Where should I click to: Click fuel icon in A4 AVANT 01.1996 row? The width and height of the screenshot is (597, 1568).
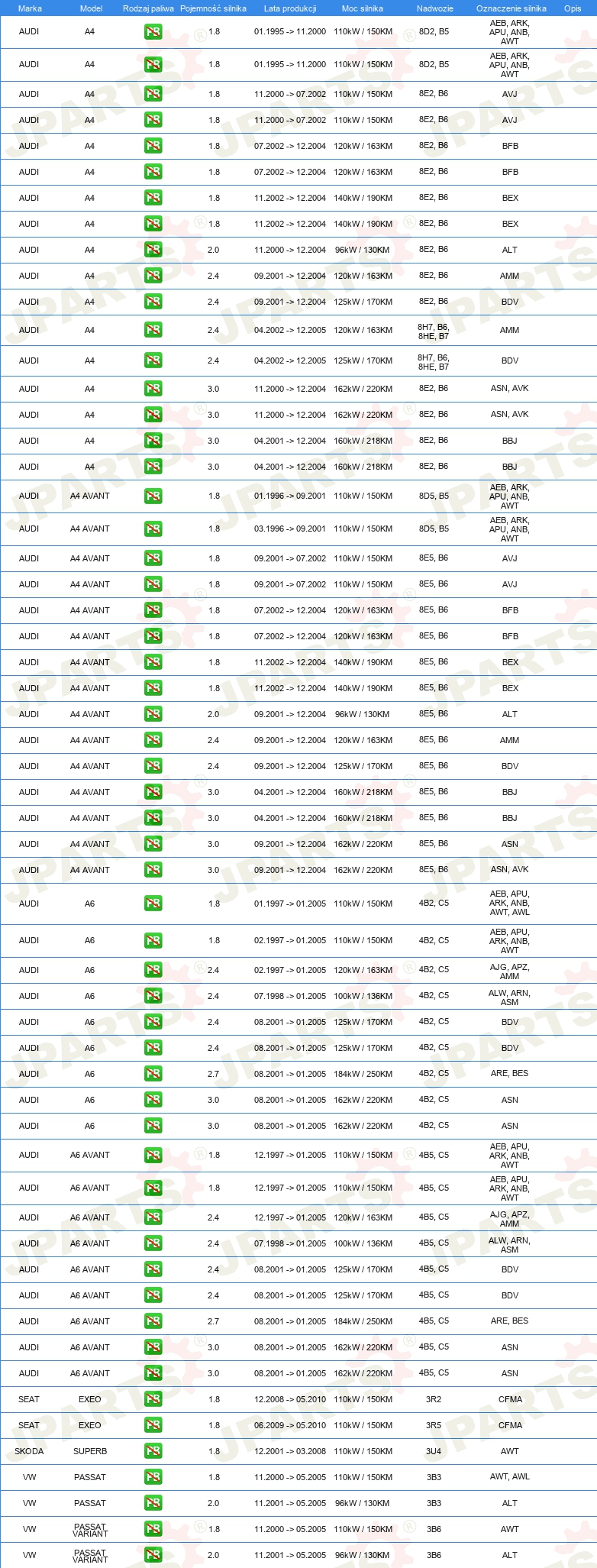tap(153, 496)
